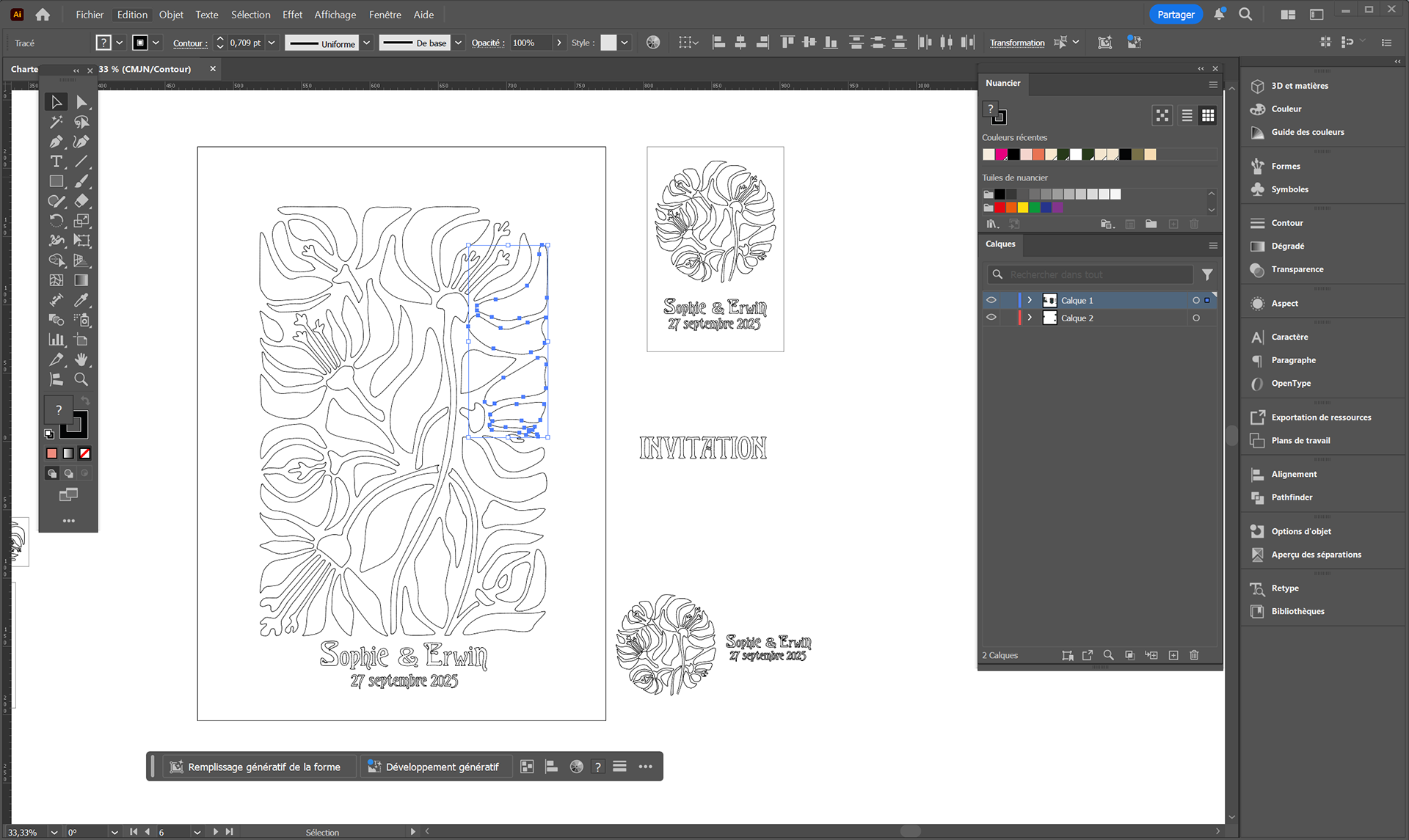The width and height of the screenshot is (1409, 840).
Task: Select the Direct Selection tool
Action: (81, 102)
